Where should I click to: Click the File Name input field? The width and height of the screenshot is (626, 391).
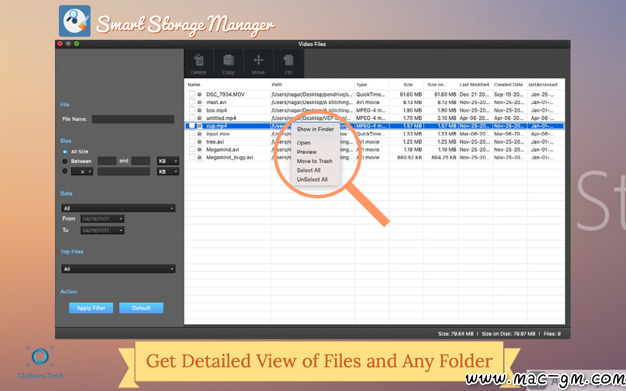point(133,119)
